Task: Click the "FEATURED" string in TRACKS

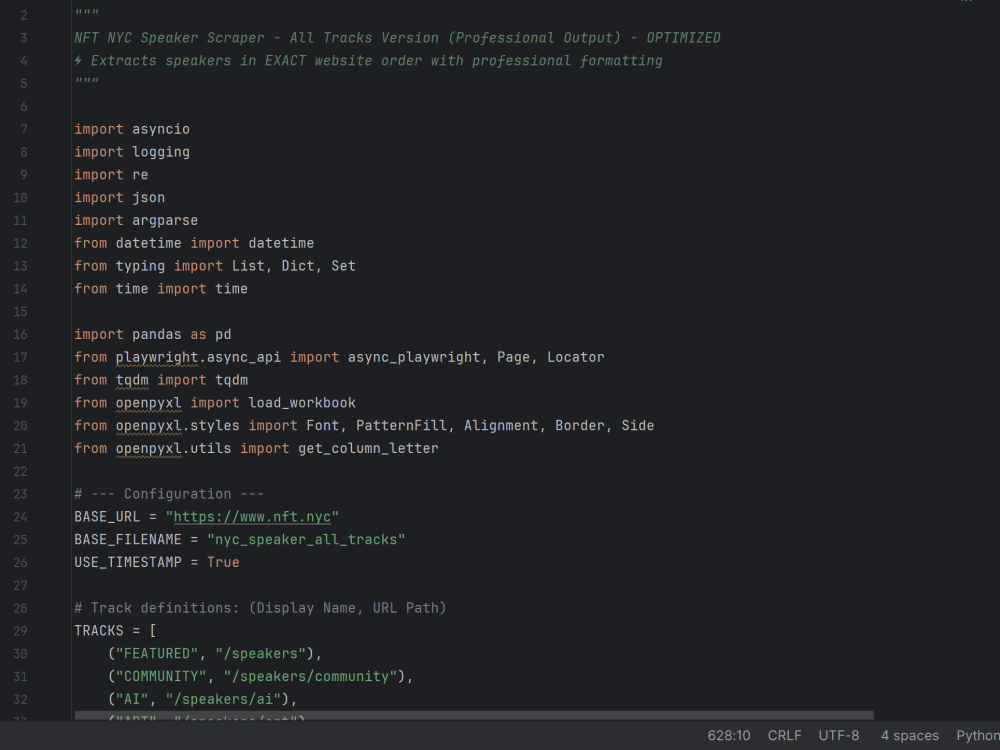Action: tap(157, 654)
